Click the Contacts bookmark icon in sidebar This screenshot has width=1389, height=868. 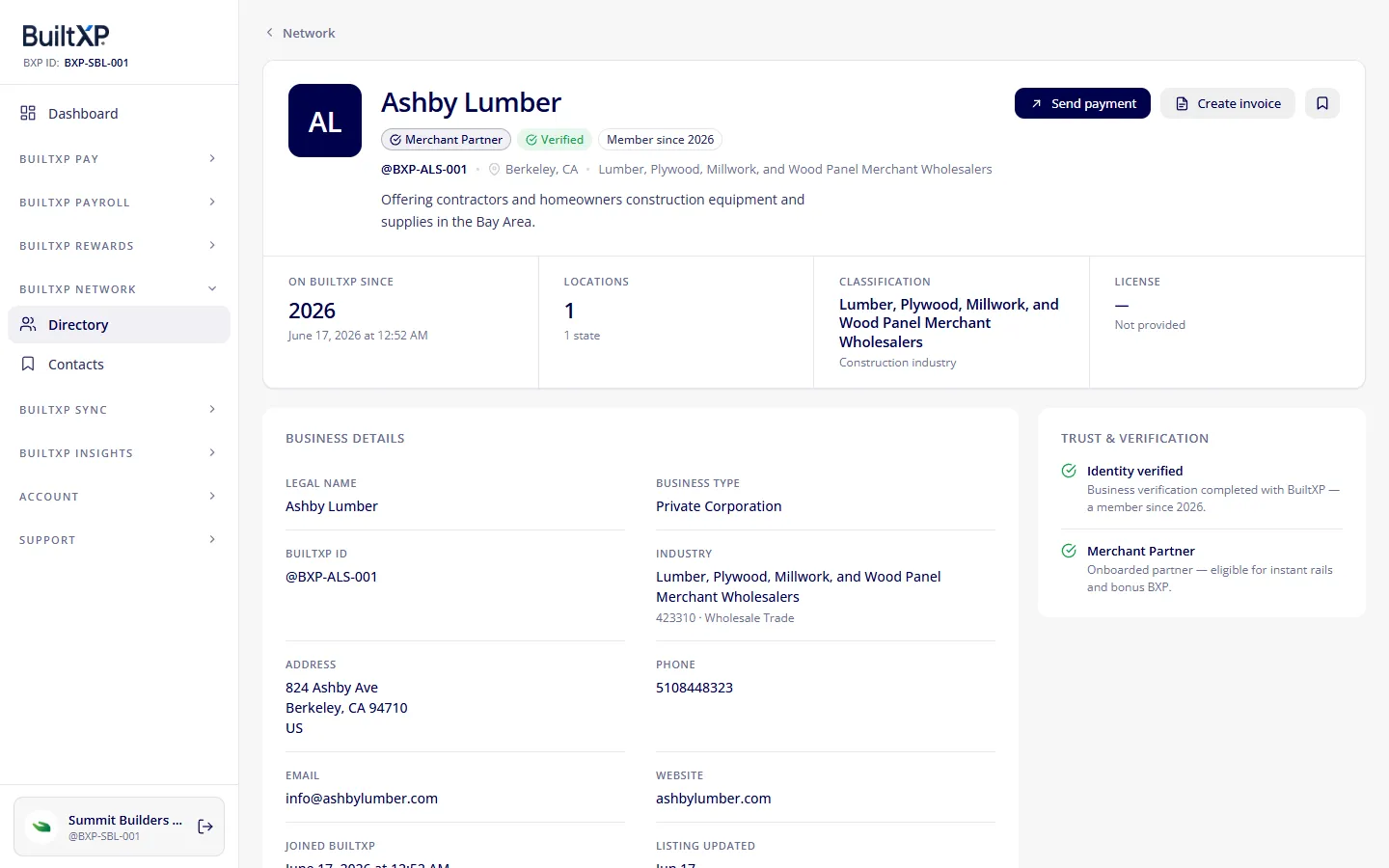(x=28, y=364)
